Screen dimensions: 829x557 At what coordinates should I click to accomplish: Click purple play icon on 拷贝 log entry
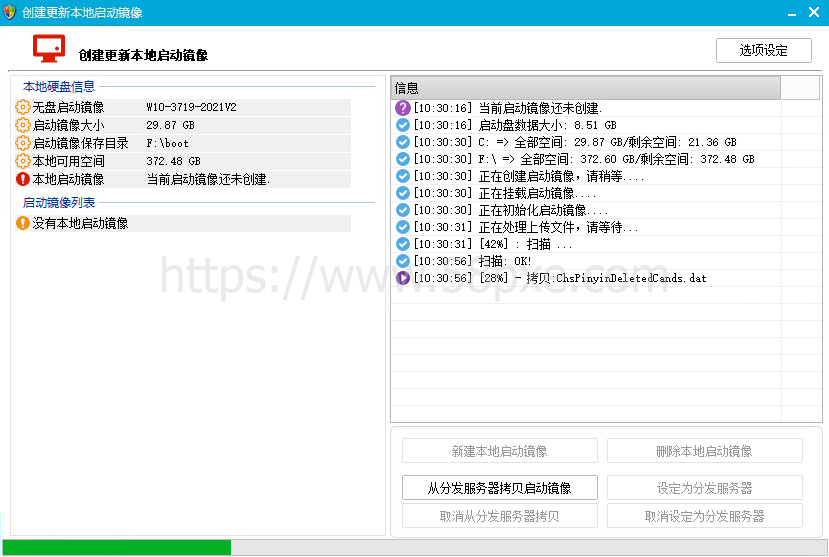point(403,278)
